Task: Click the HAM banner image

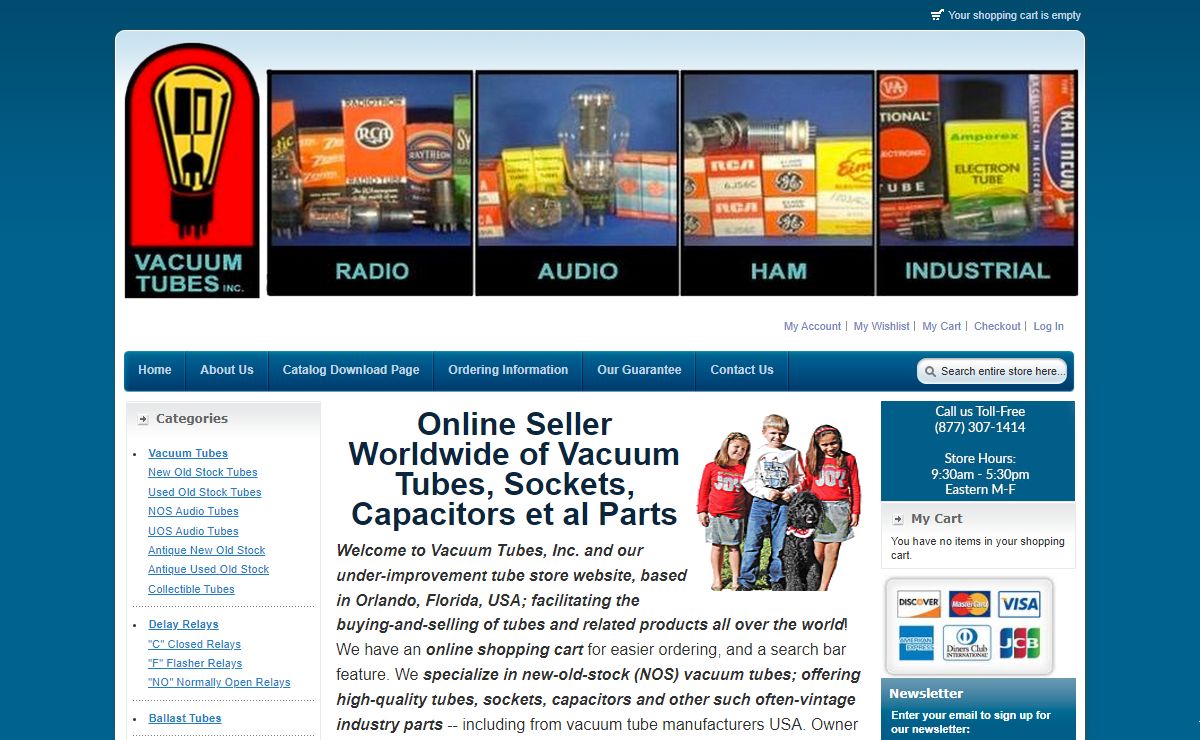Action: pyautogui.click(x=777, y=183)
